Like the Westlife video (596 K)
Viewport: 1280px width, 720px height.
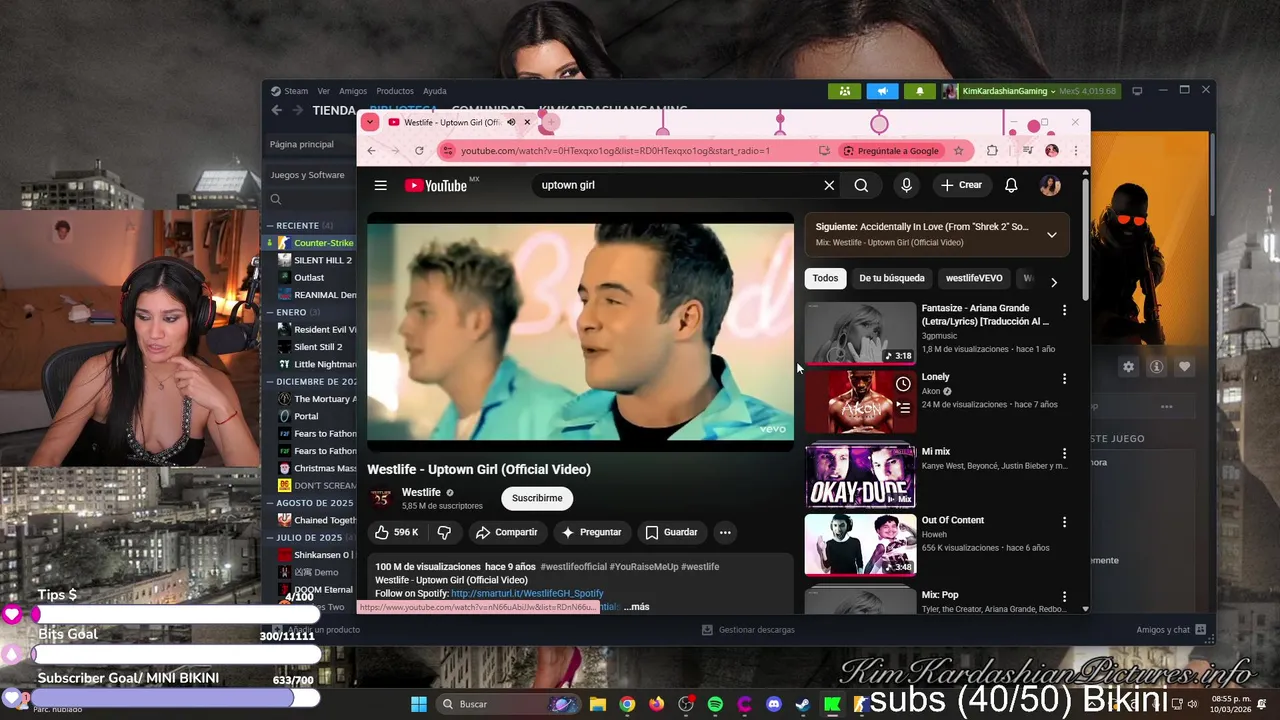pos(397,532)
